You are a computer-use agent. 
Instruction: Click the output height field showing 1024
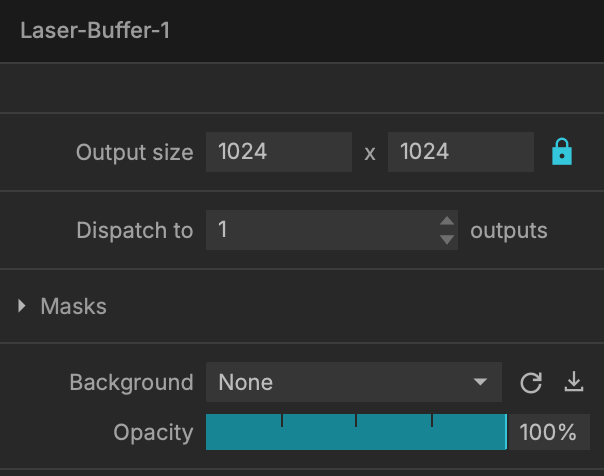tap(461, 152)
